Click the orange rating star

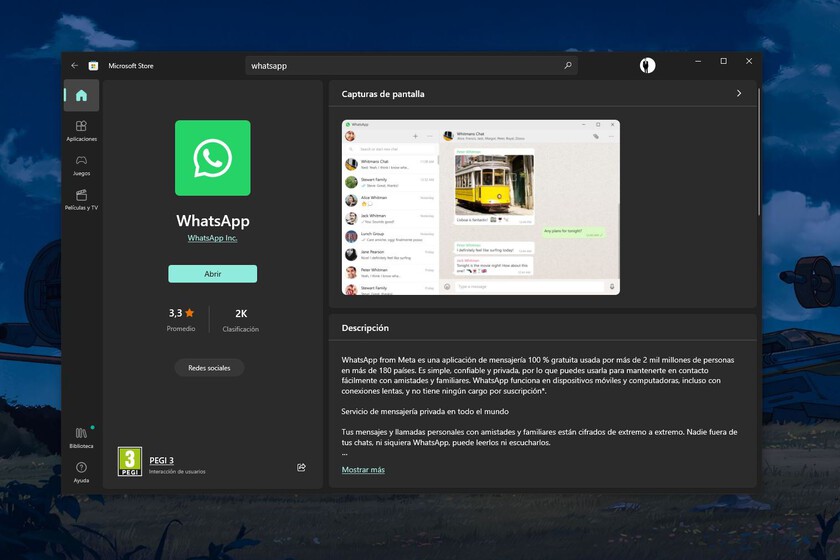(190, 312)
